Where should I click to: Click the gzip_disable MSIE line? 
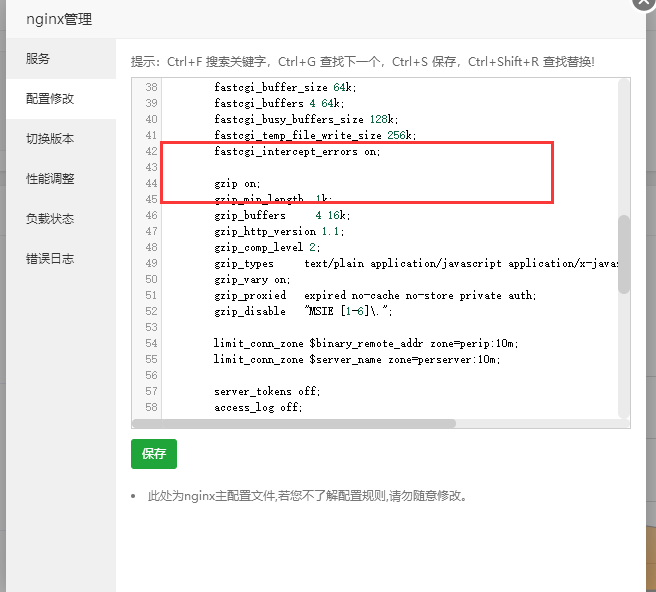tap(303, 311)
